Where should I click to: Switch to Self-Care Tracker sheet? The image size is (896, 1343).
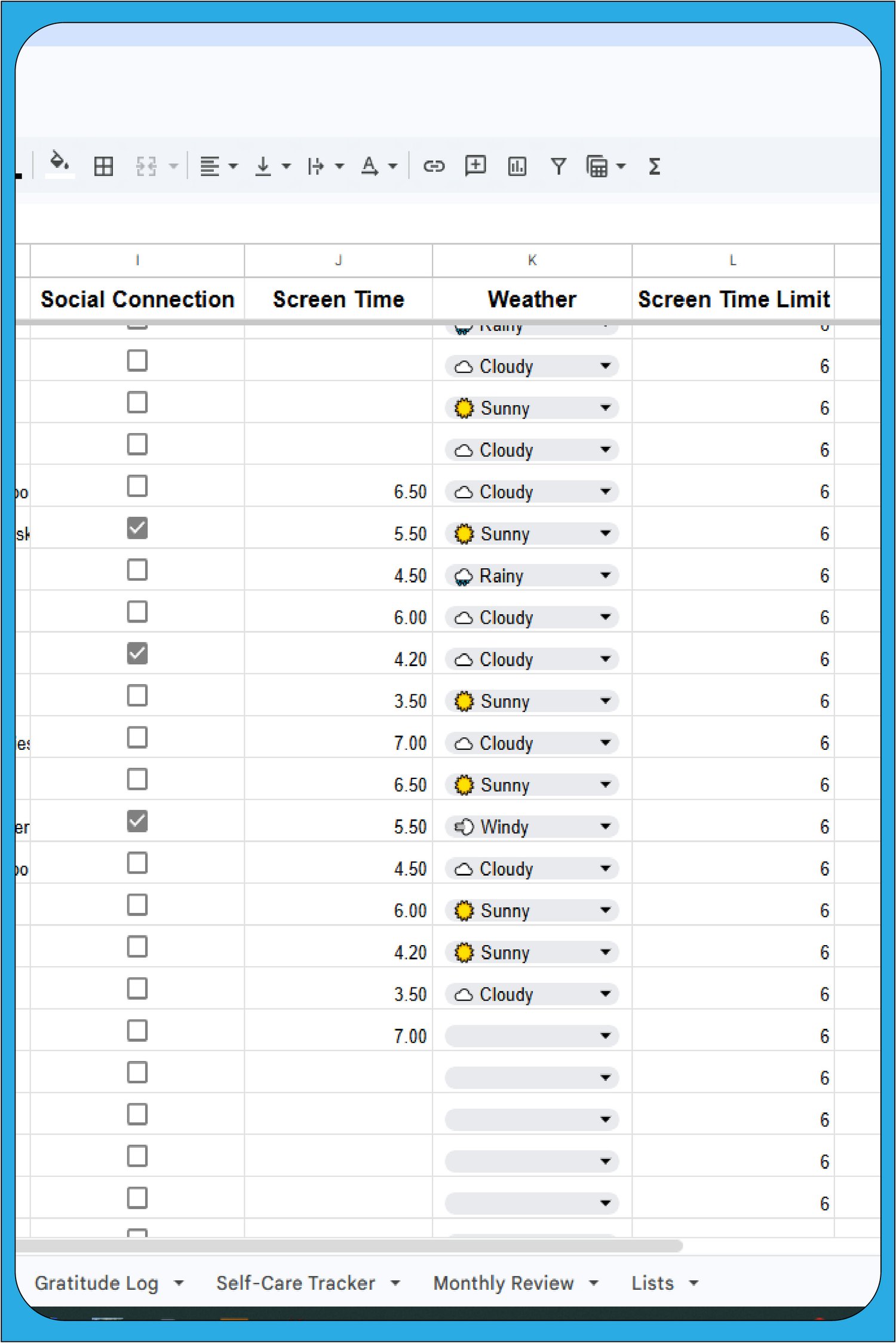pos(296,1283)
